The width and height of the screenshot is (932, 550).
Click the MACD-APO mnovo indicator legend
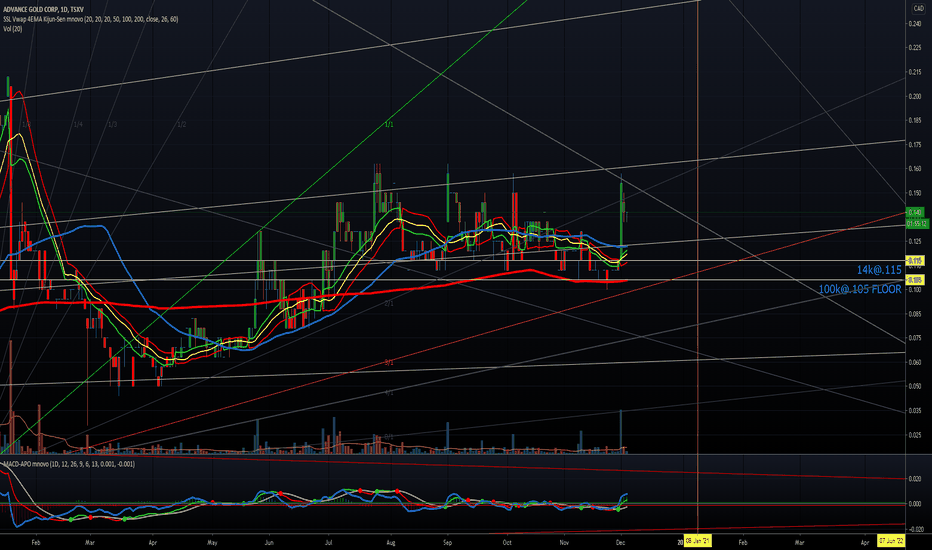pos(68,464)
